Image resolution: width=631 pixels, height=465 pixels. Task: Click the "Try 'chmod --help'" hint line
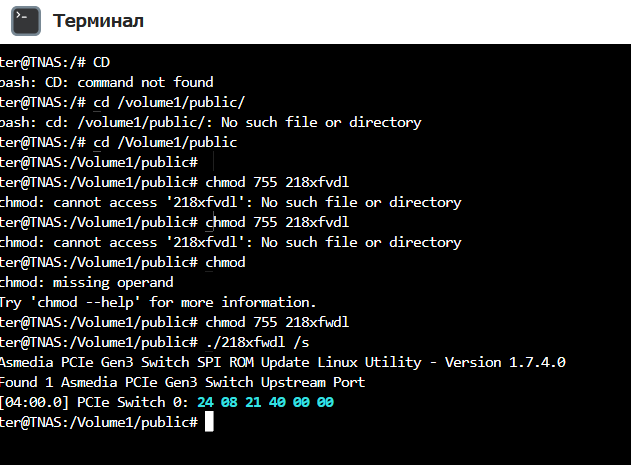pyautogui.click(x=158, y=302)
